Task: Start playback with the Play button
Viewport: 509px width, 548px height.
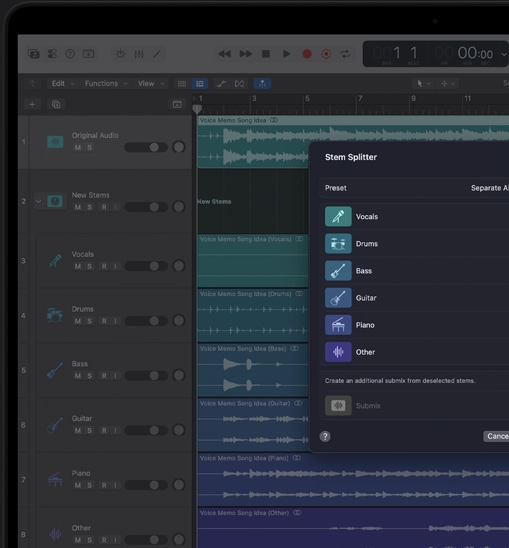Action: [x=286, y=54]
